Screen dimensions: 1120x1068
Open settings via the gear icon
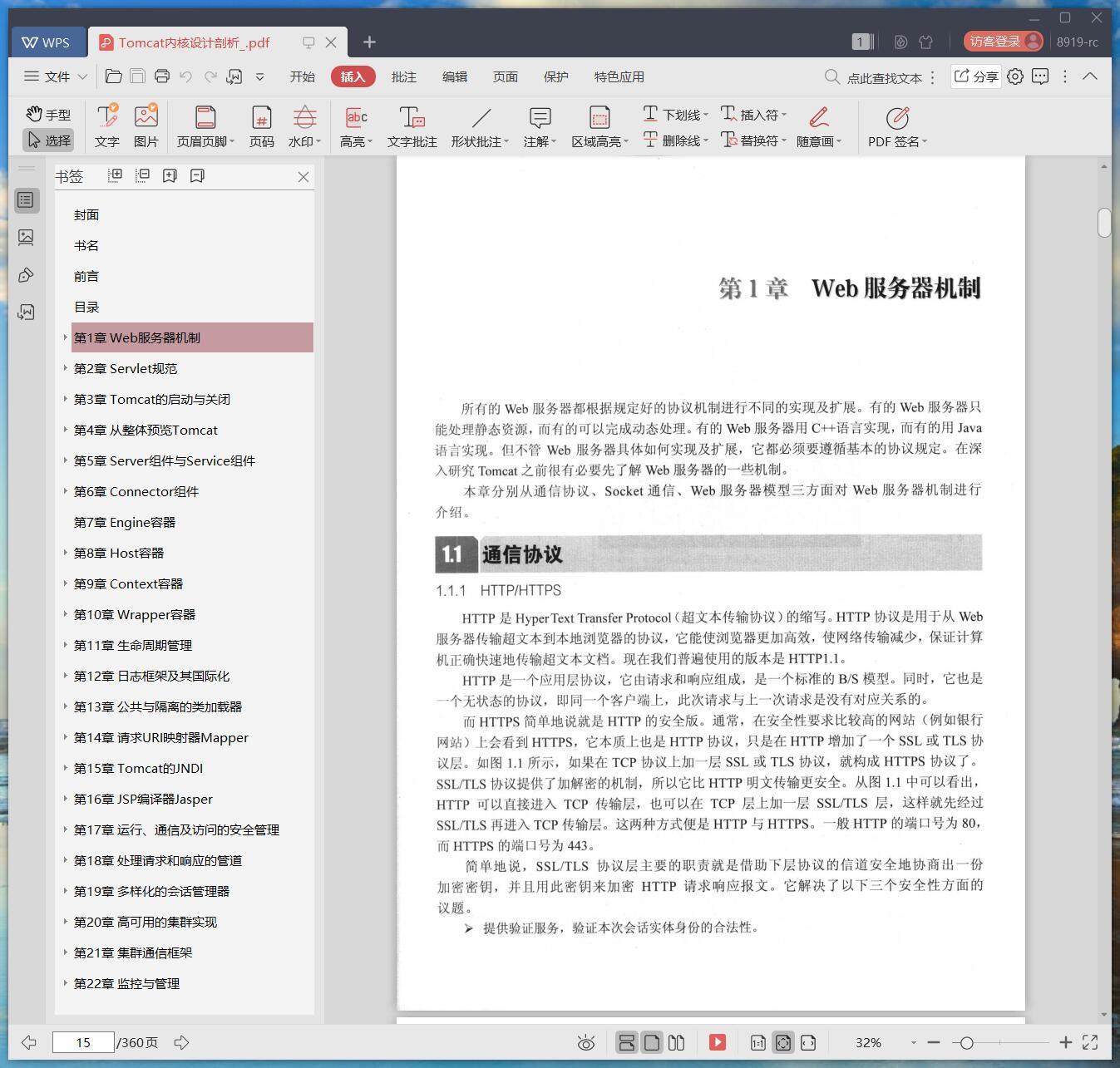click(1015, 76)
